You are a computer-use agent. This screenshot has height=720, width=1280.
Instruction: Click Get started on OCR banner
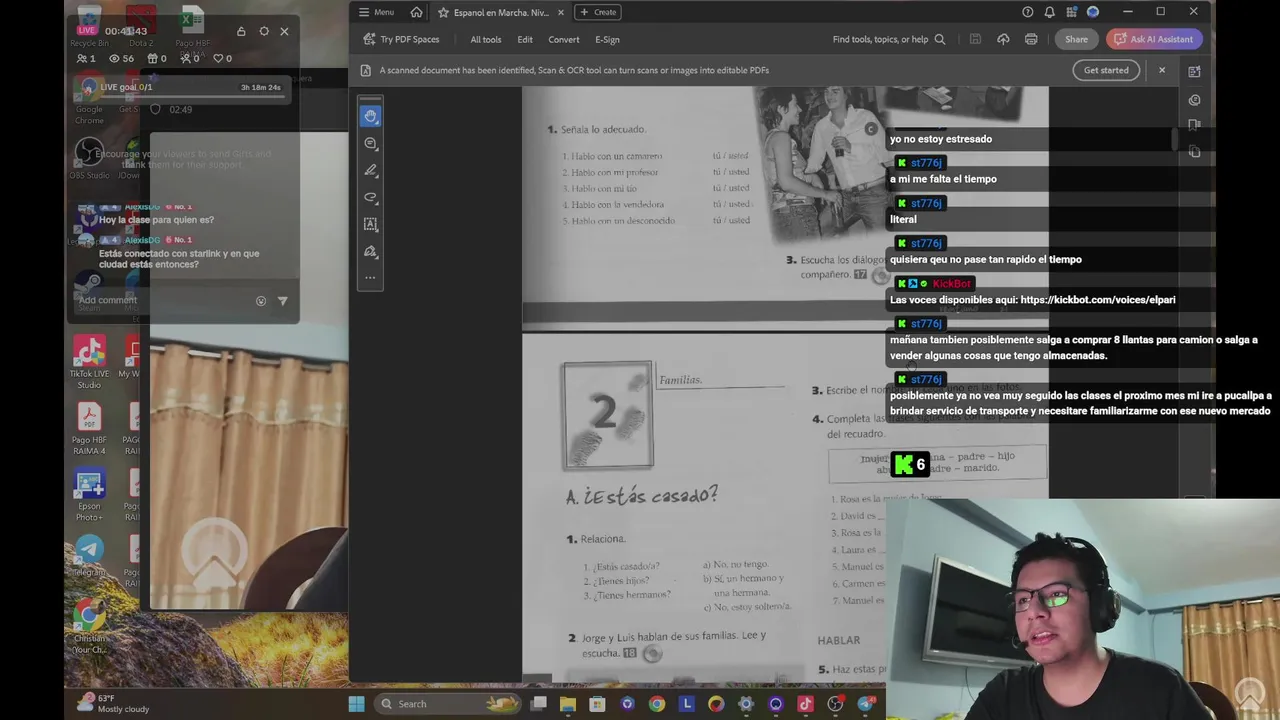(x=1106, y=70)
